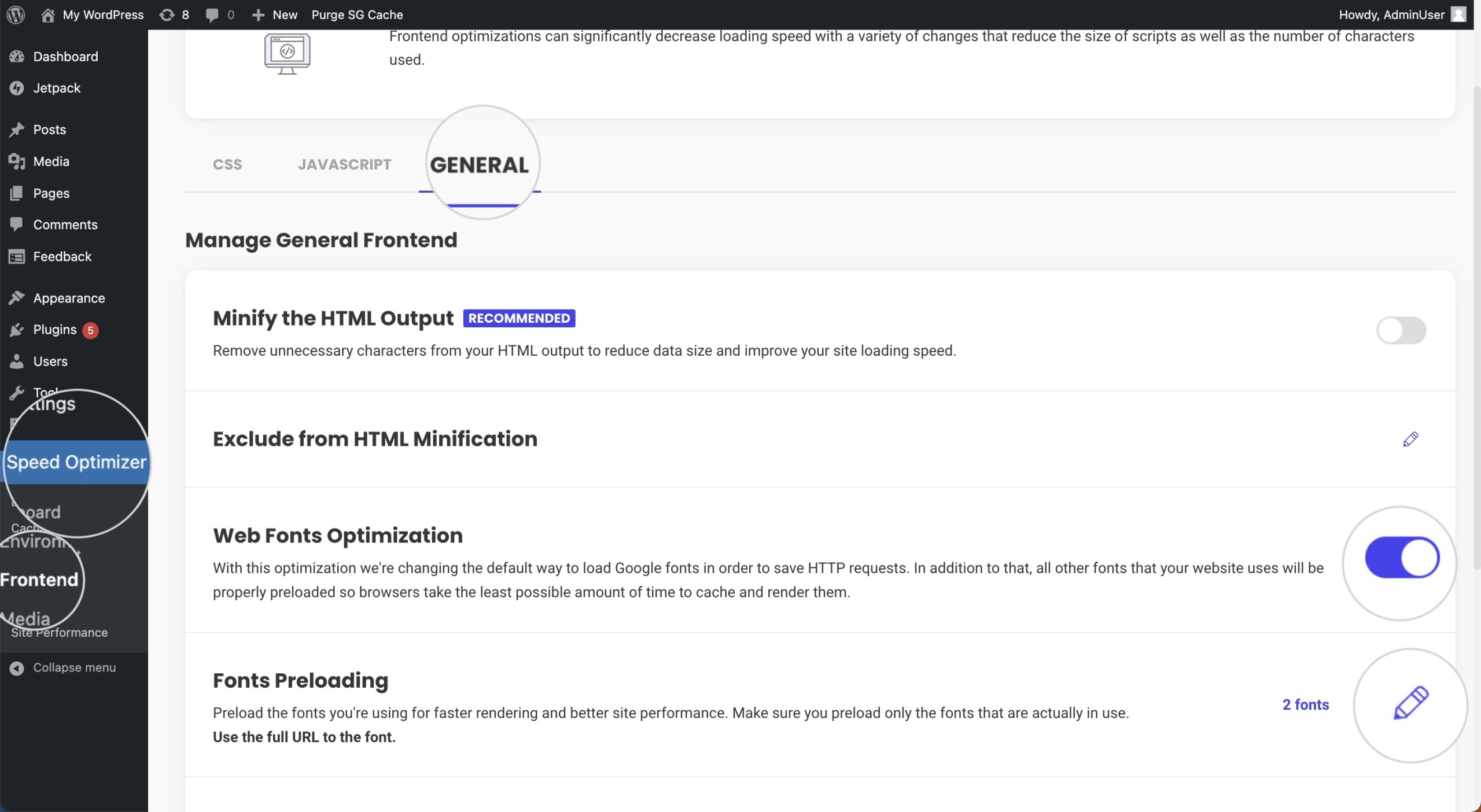
Task: Click the pencil icon for Fonts Preloading
Action: 1411,703
